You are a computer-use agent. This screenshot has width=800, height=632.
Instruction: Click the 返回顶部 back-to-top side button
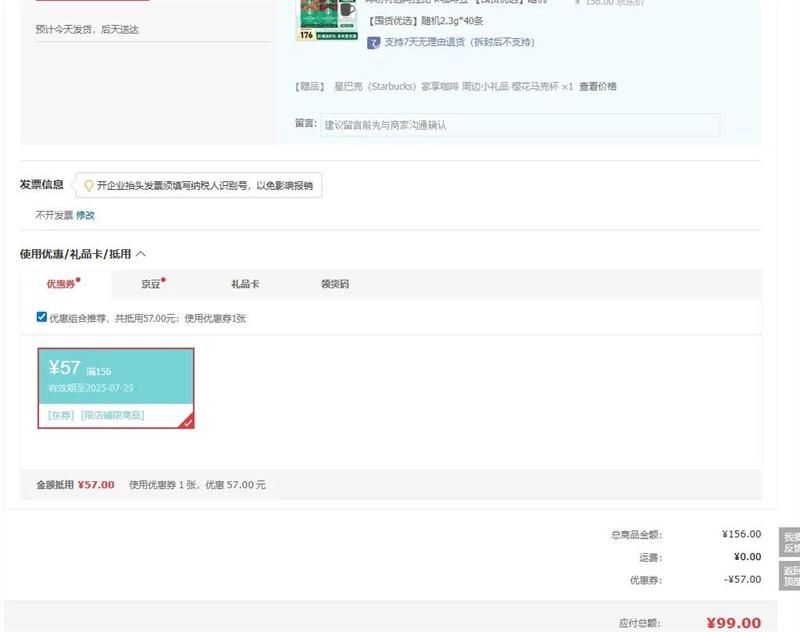coord(790,576)
